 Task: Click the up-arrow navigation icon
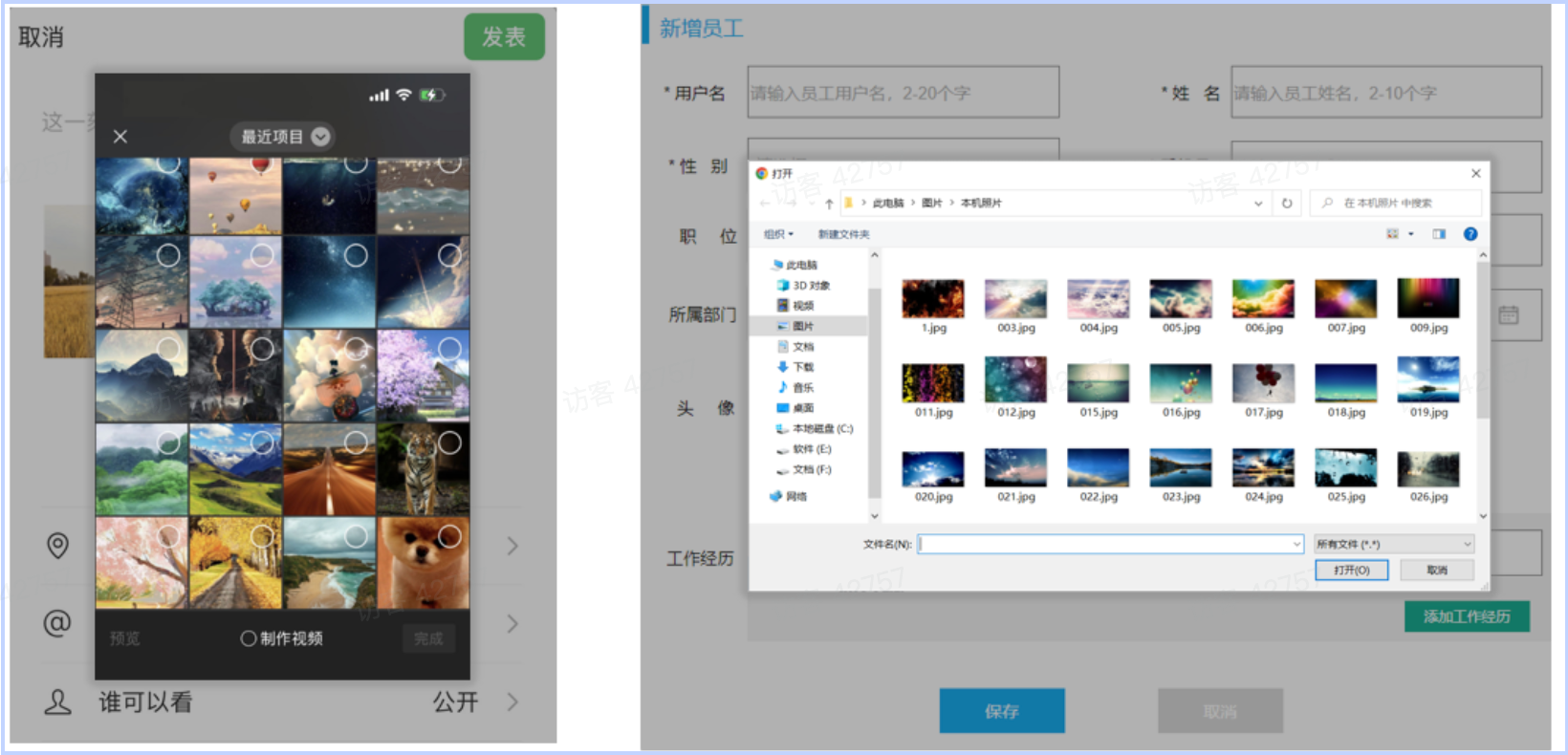point(829,204)
